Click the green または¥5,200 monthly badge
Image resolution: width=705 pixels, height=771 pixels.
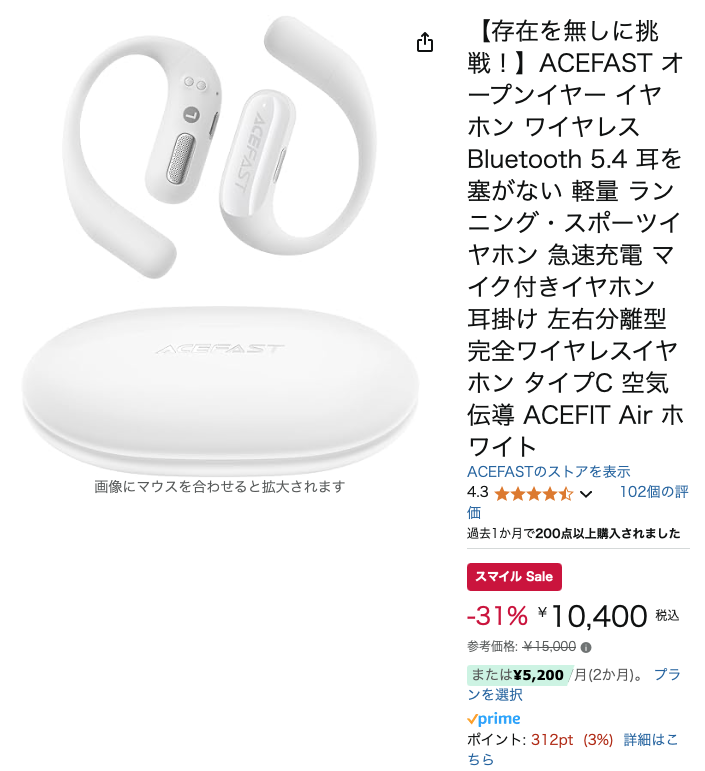pos(517,675)
